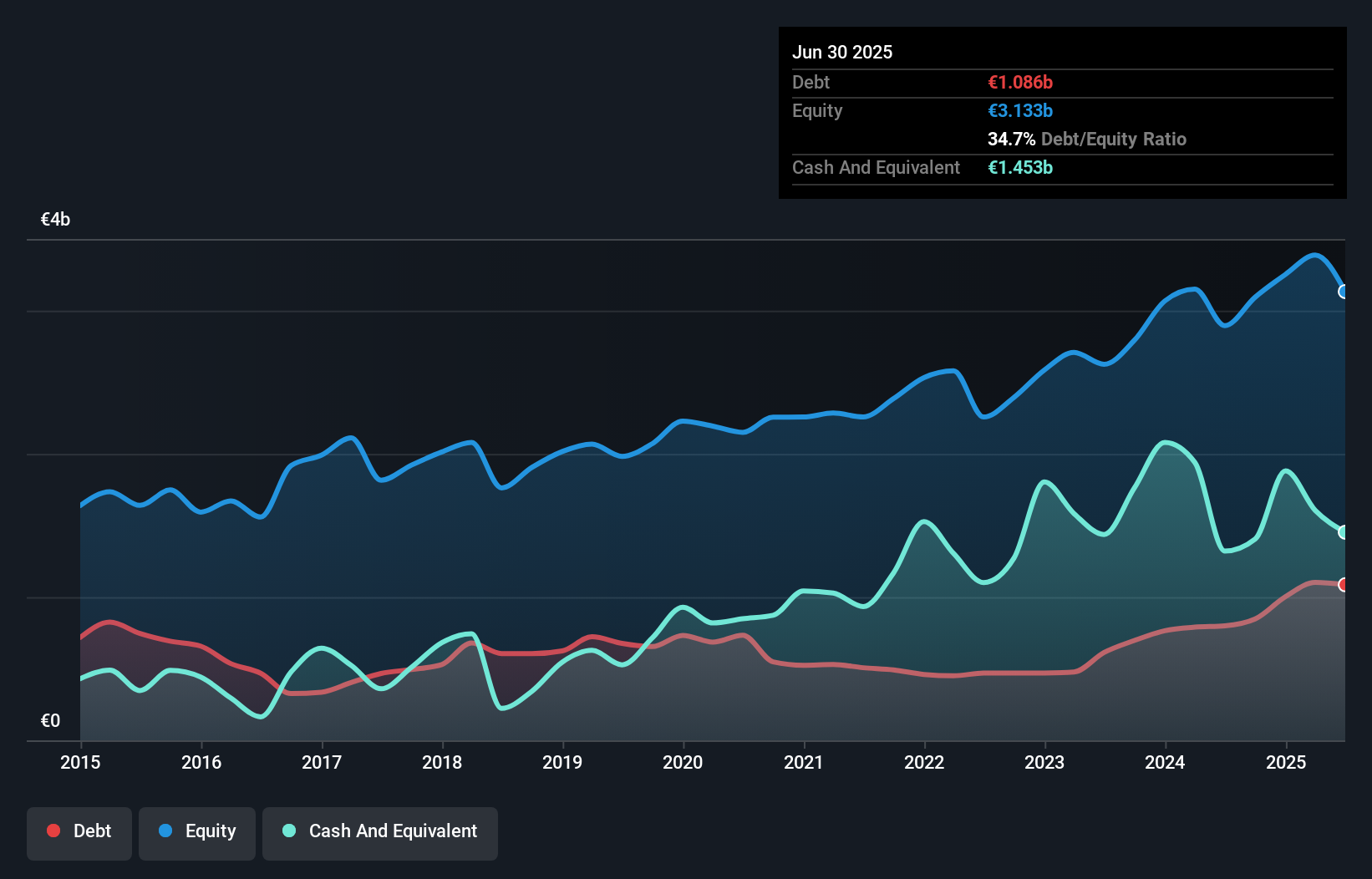Image resolution: width=1372 pixels, height=879 pixels.
Task: Expand the Debt/Equity Ratio row
Action: click(x=1087, y=140)
